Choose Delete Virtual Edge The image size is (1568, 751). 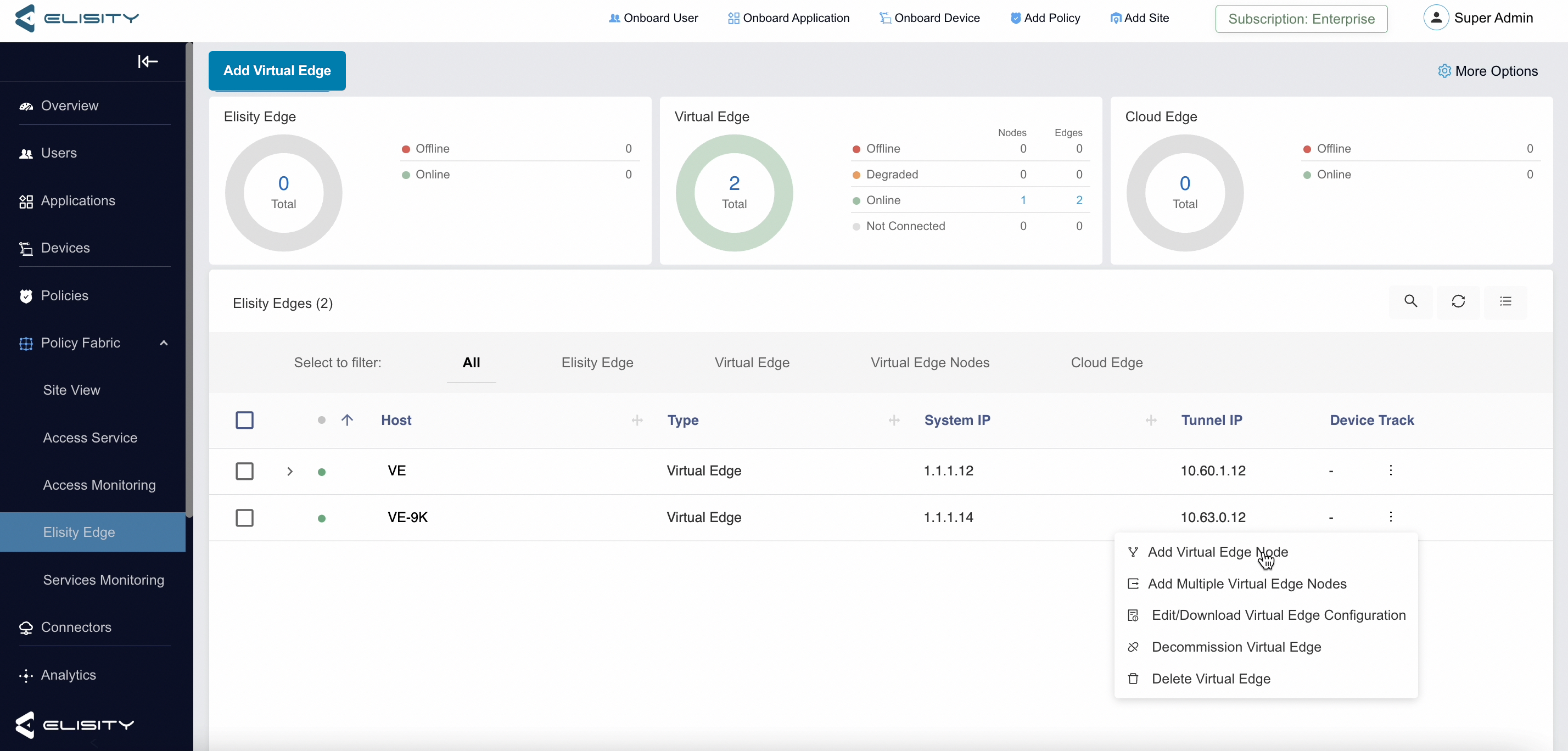click(x=1265, y=679)
